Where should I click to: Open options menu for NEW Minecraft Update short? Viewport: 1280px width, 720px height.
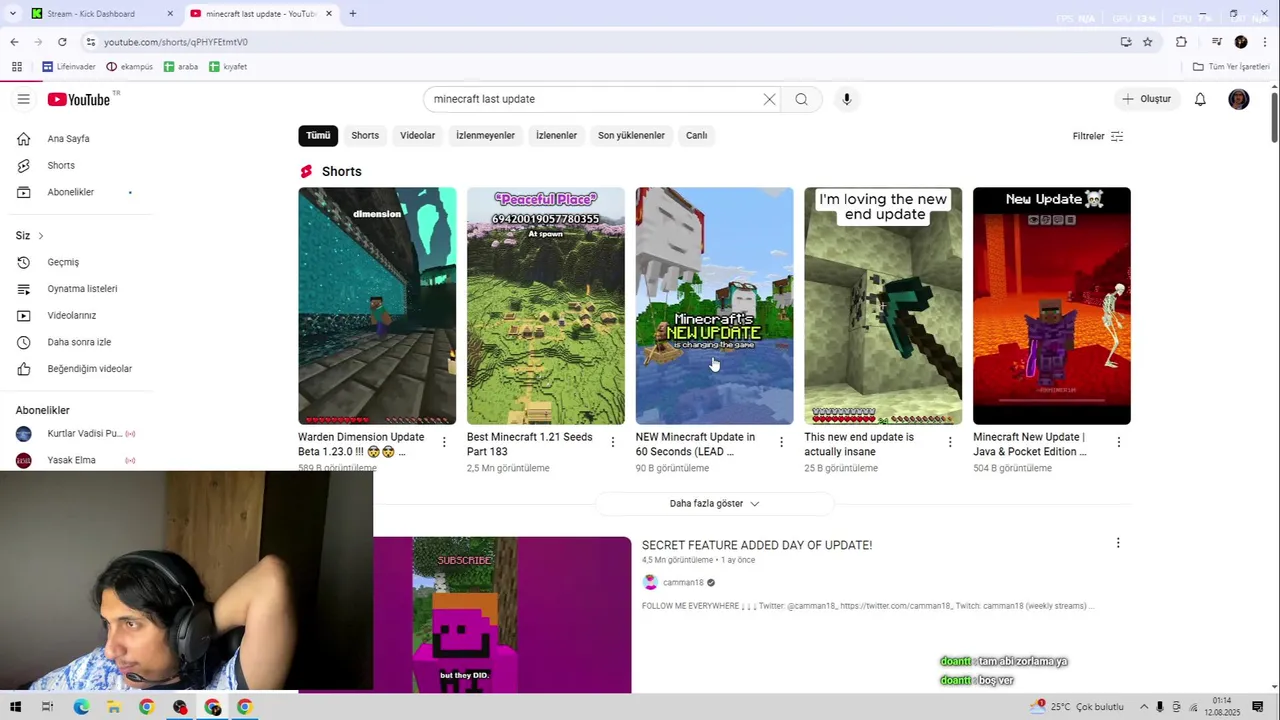click(782, 442)
